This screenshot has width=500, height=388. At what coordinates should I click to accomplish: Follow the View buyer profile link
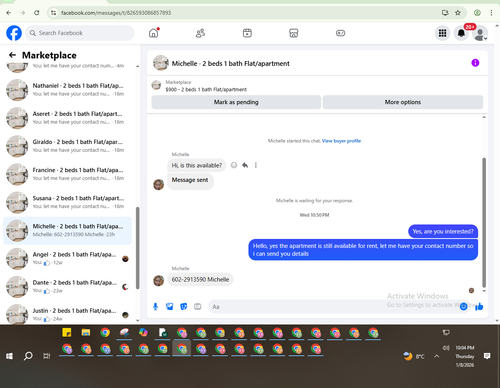pos(341,141)
